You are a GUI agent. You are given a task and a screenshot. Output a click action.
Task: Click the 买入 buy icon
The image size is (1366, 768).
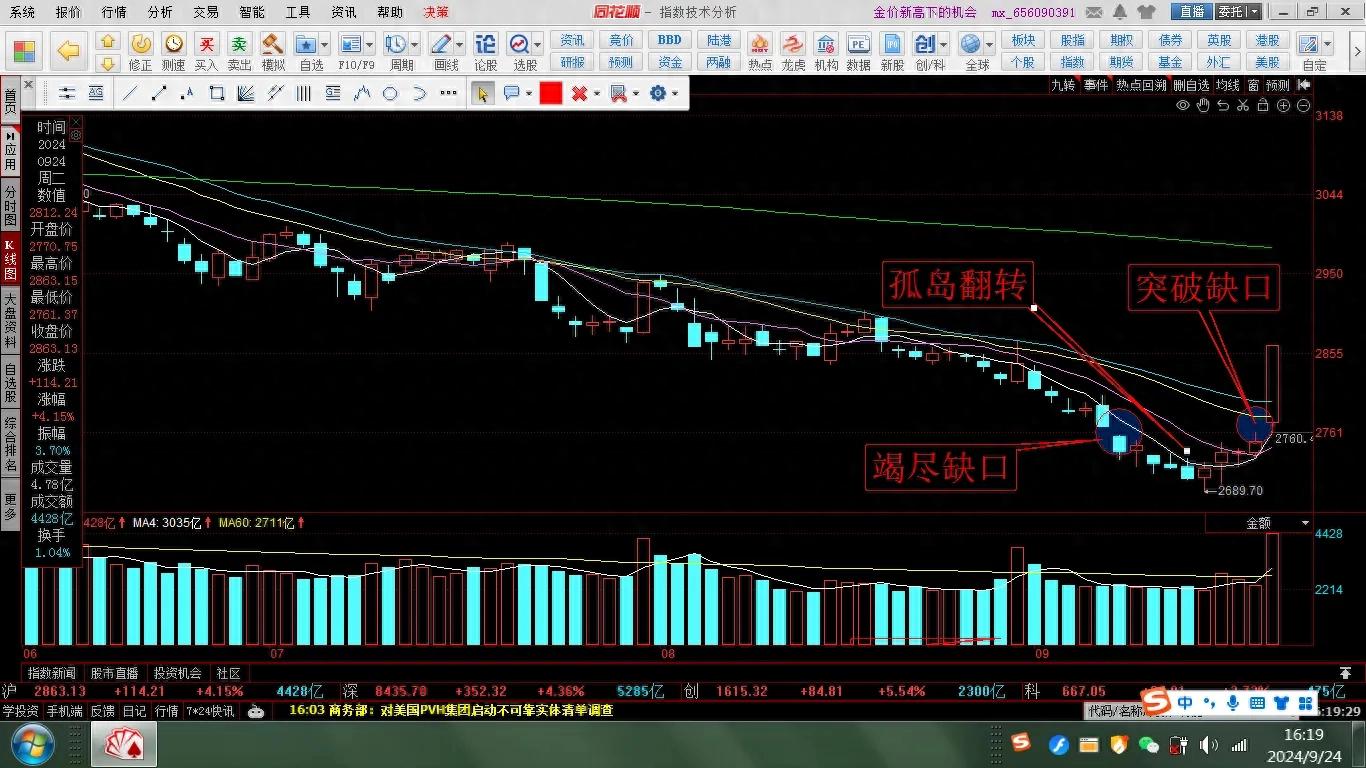click(x=206, y=52)
